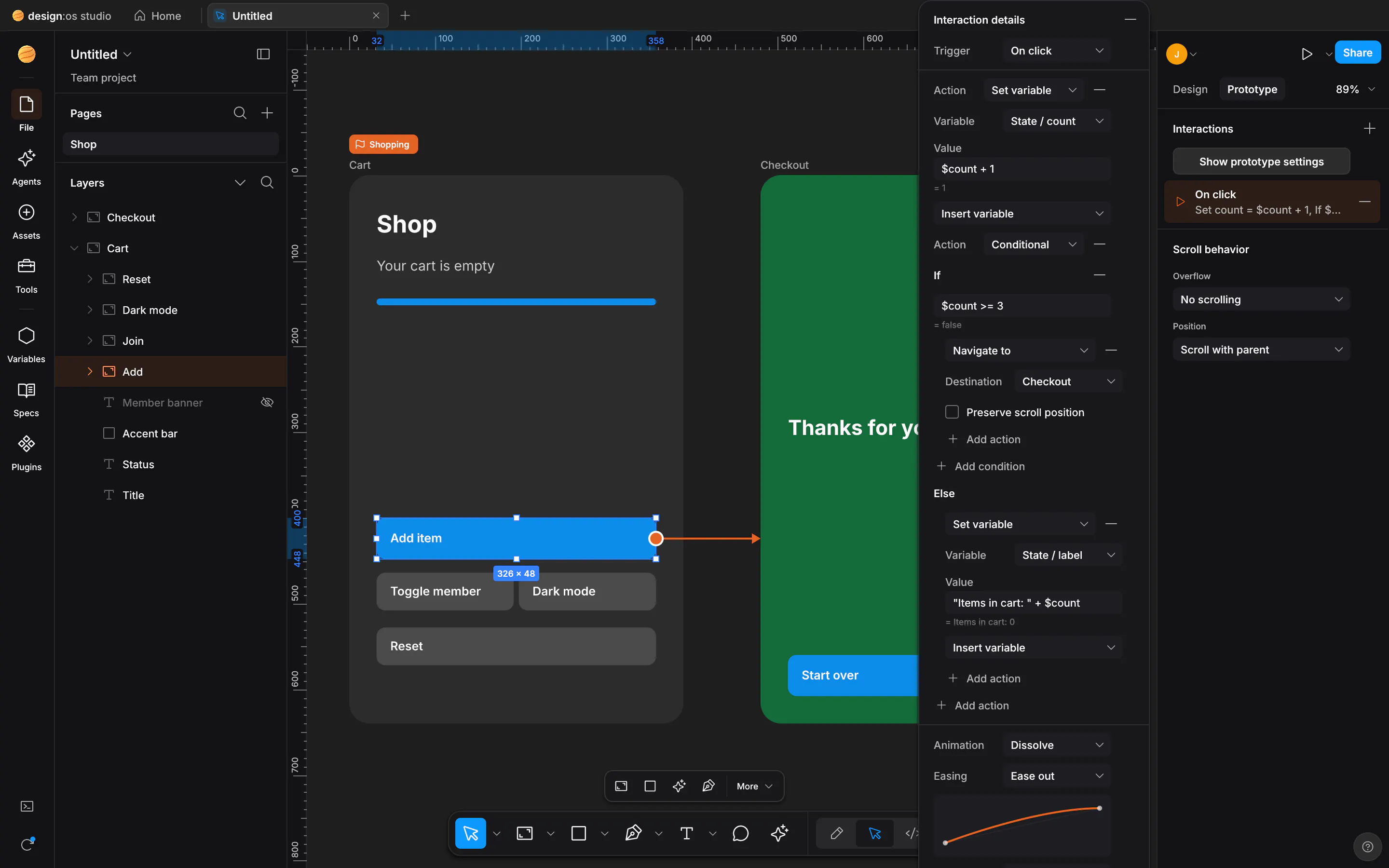Open the Destination Checkout dropdown
Viewport: 1389px width, 868px height.
1068,382
